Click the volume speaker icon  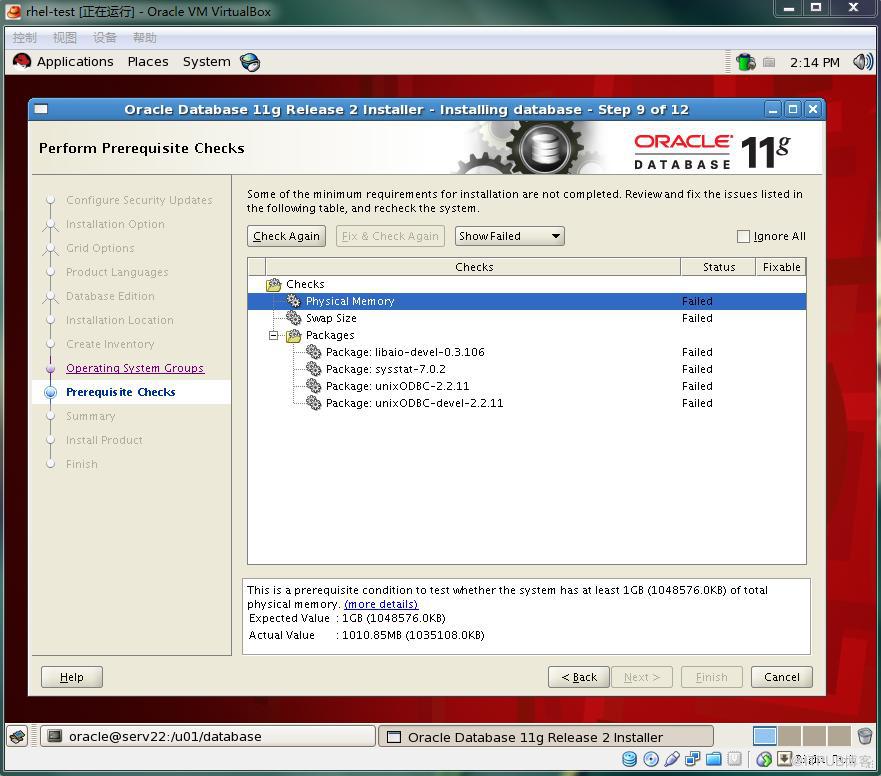point(862,62)
